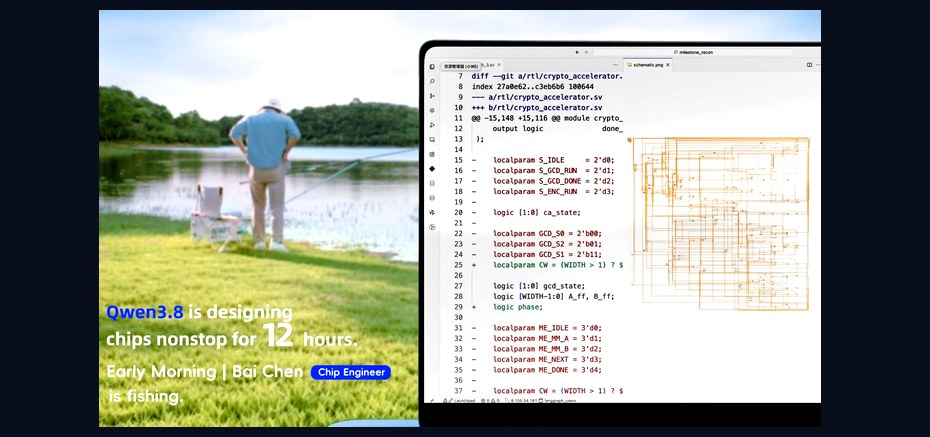
Task: Click line number 13 in the gutter
Action: tap(458, 139)
